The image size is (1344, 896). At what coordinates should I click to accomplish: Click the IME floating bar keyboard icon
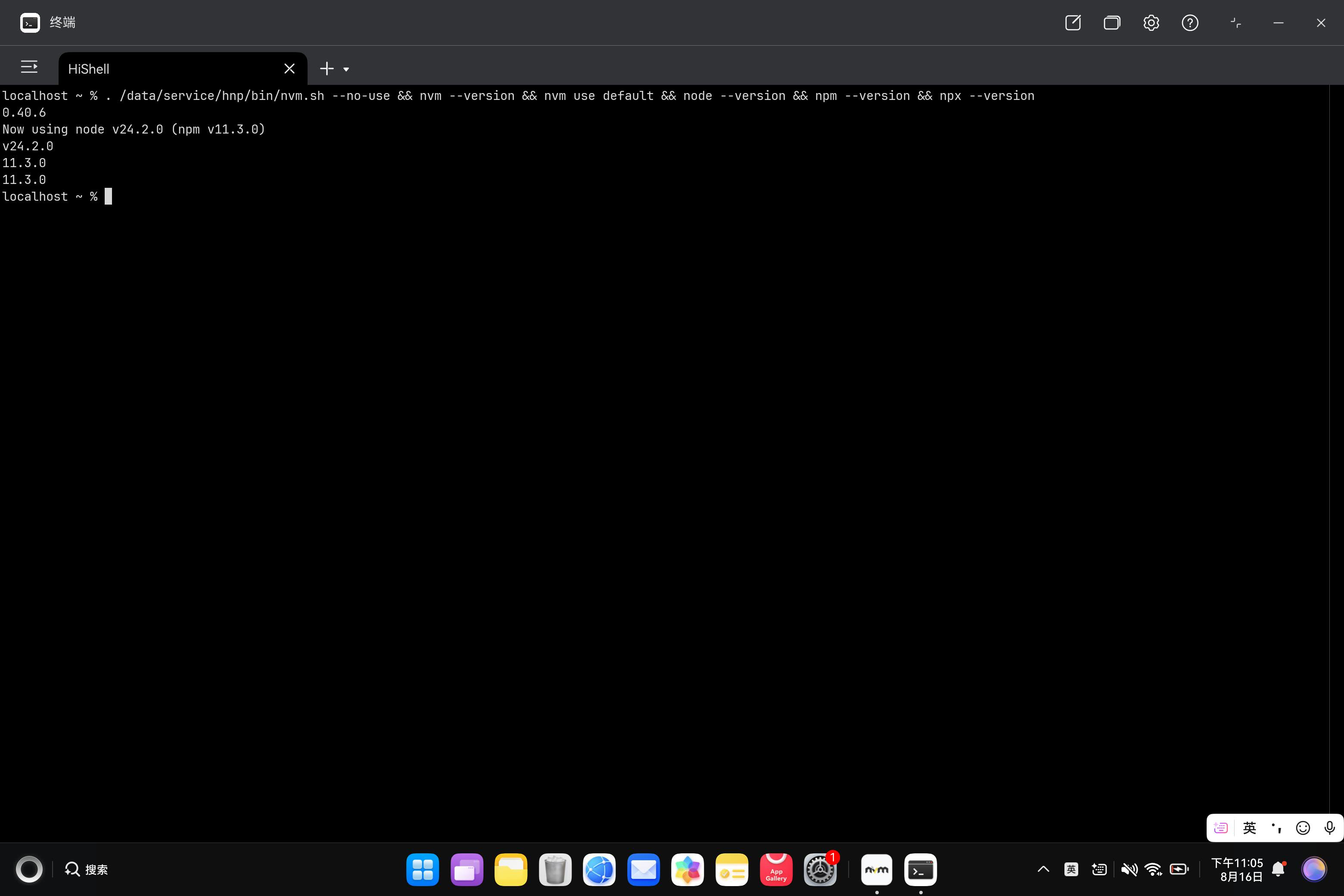point(1220,828)
